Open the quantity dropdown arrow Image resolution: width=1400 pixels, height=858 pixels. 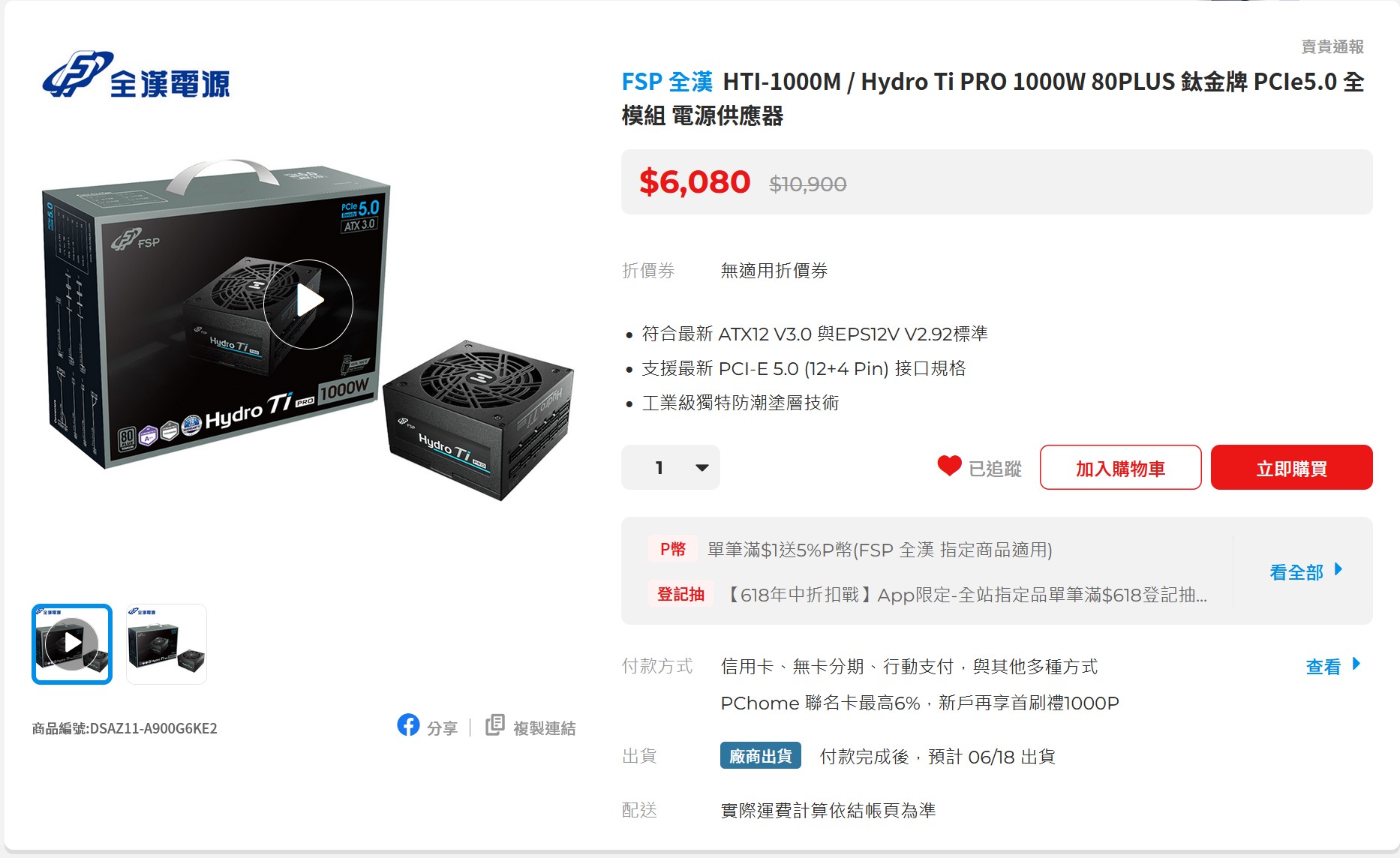coord(702,467)
